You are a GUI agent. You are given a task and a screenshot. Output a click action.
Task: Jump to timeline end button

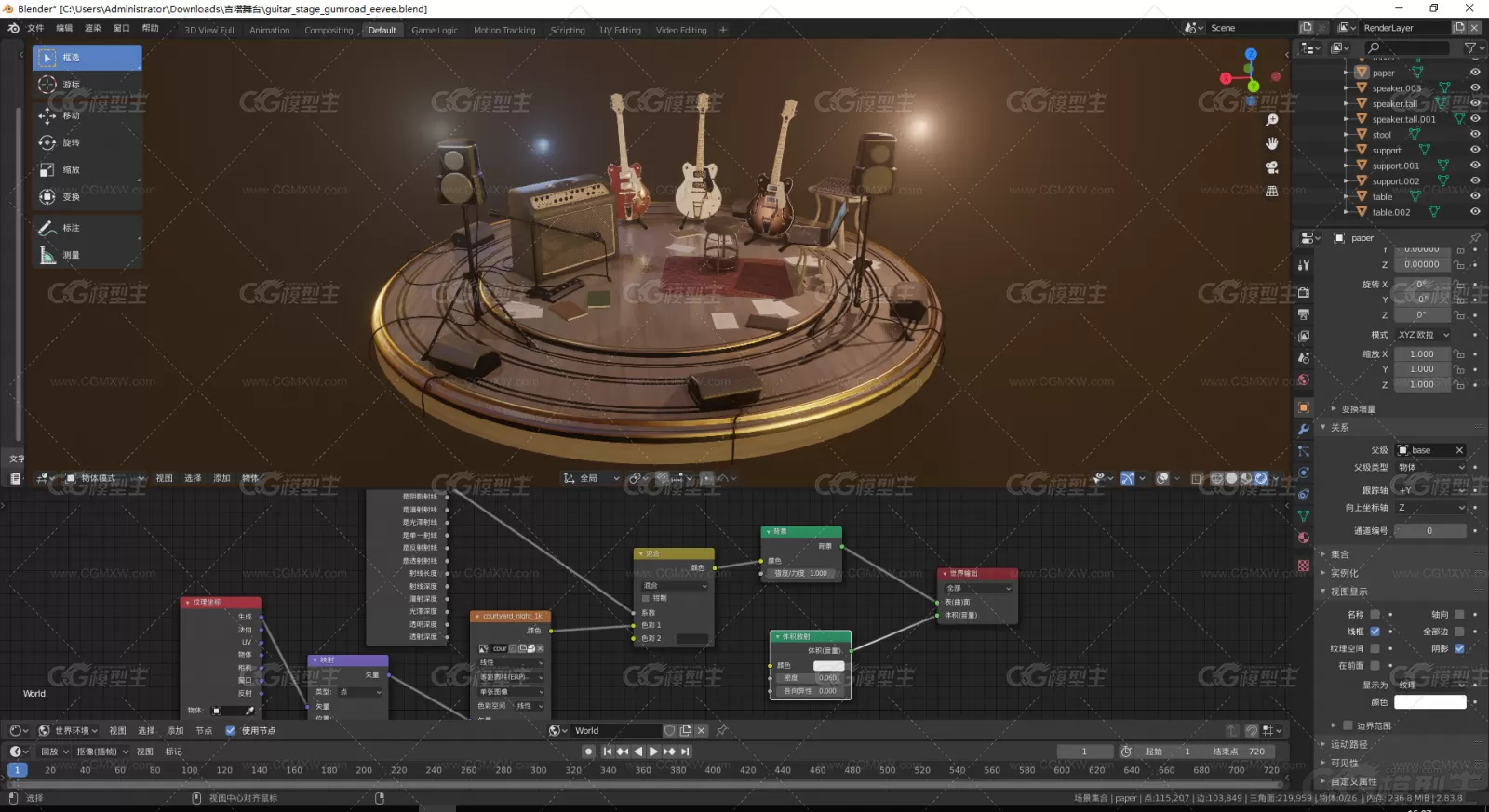click(686, 752)
